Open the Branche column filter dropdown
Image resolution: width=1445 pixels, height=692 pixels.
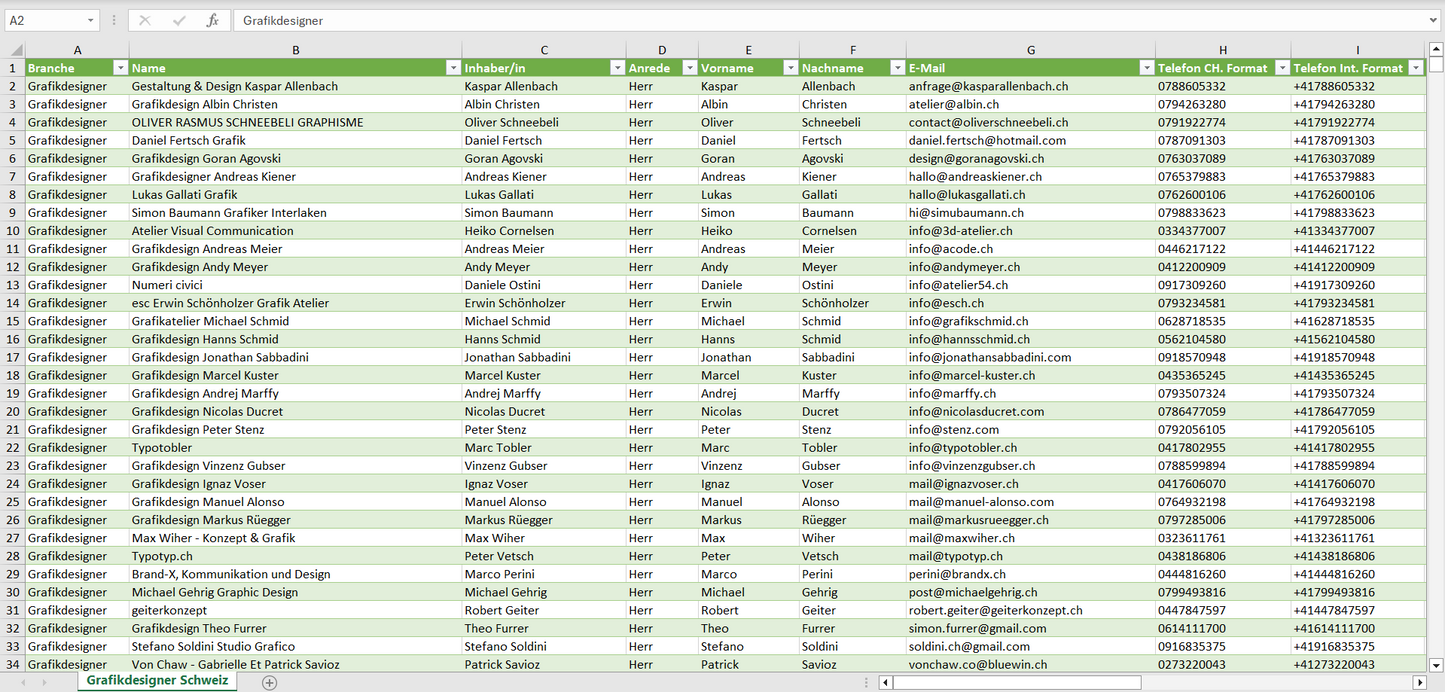coord(120,68)
